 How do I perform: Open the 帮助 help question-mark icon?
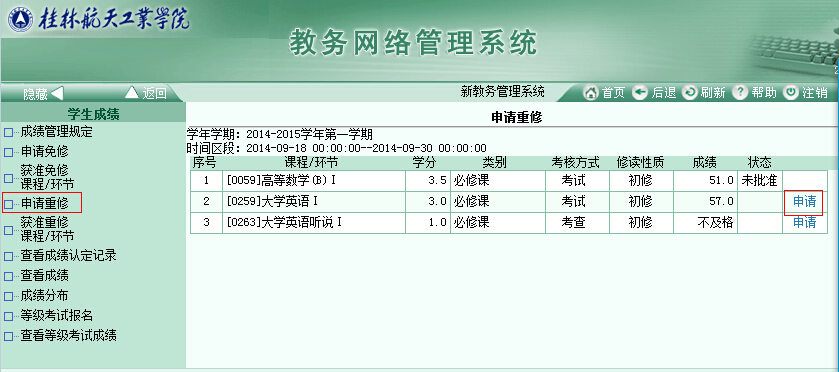click(x=739, y=93)
